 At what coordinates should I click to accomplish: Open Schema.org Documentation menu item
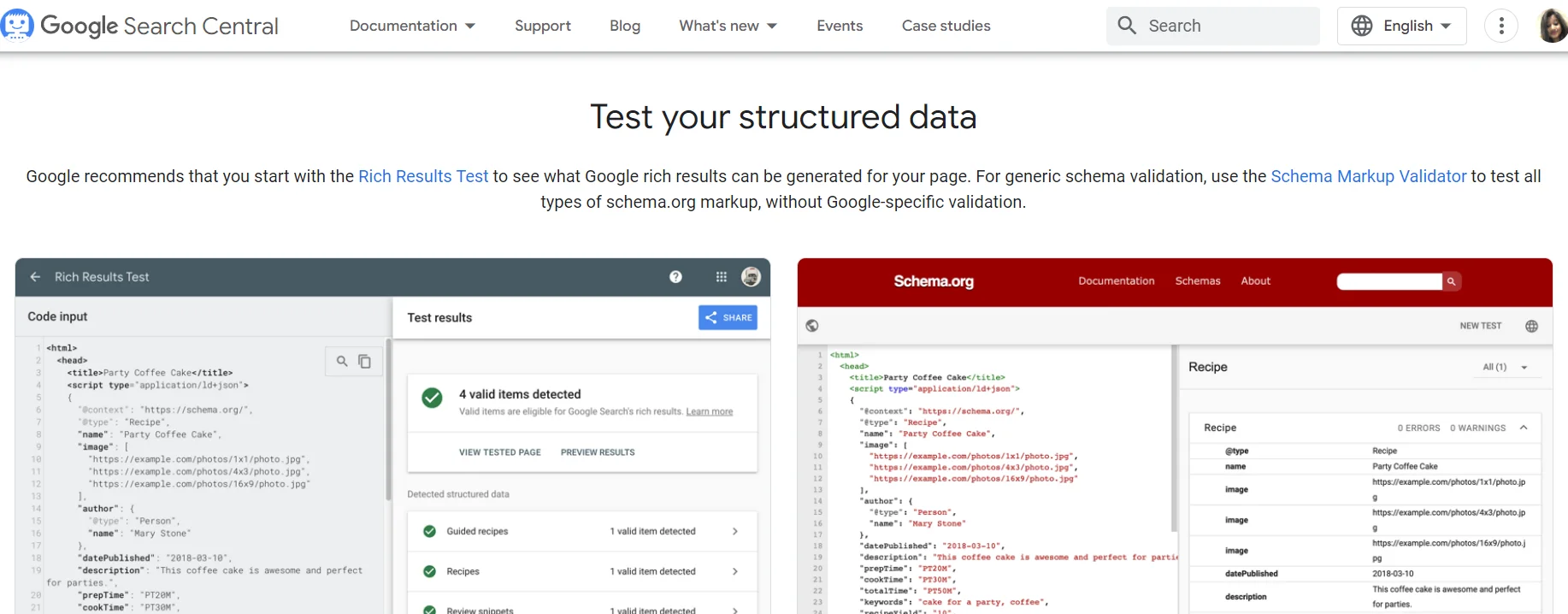[x=1117, y=281]
